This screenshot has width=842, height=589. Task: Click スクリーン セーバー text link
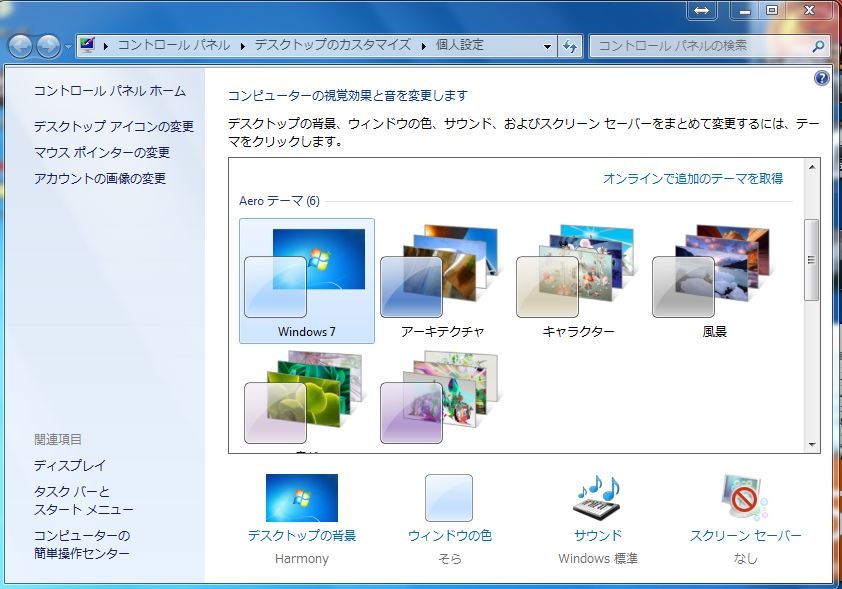coord(745,535)
